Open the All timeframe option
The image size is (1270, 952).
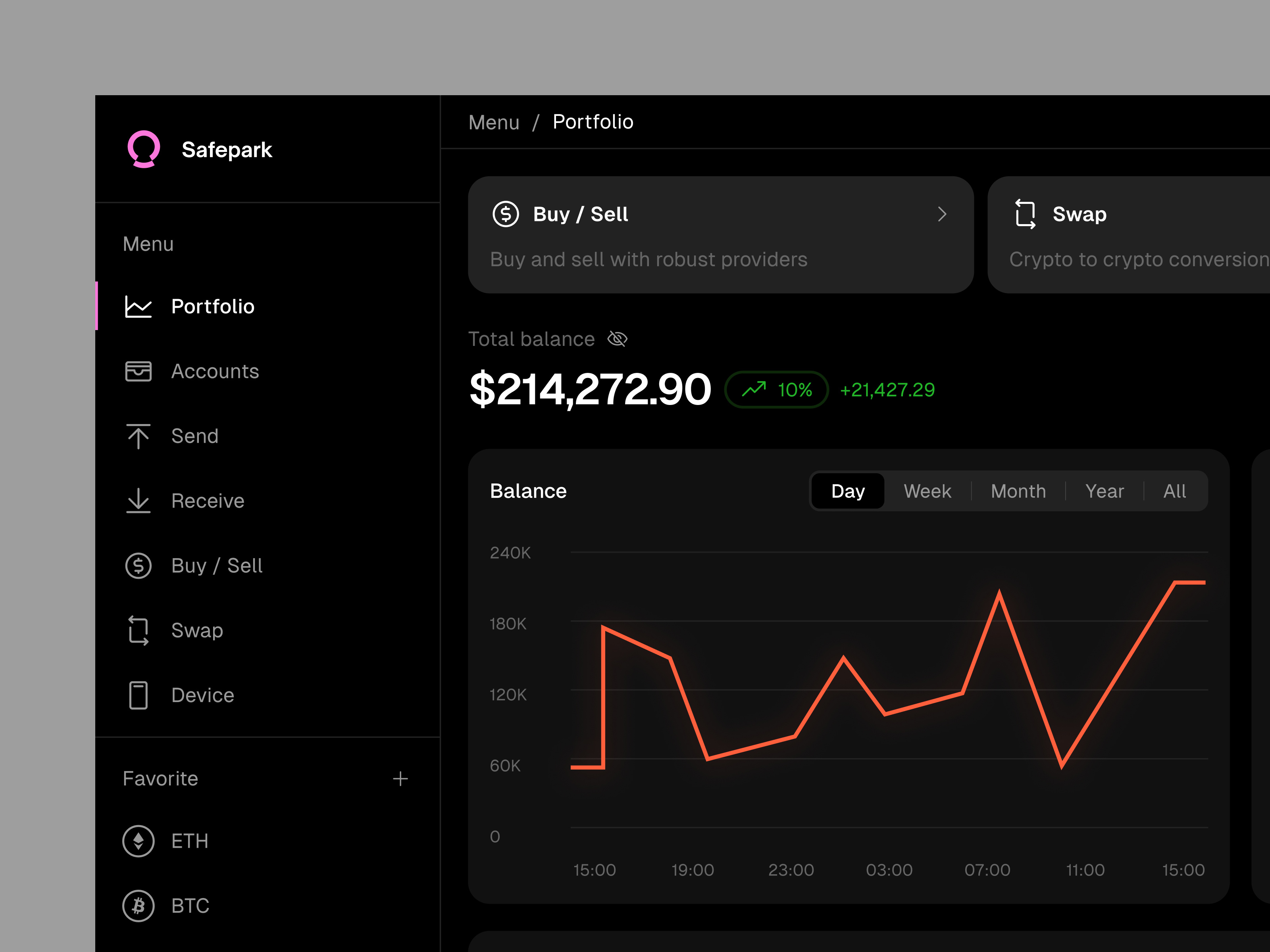click(1174, 491)
